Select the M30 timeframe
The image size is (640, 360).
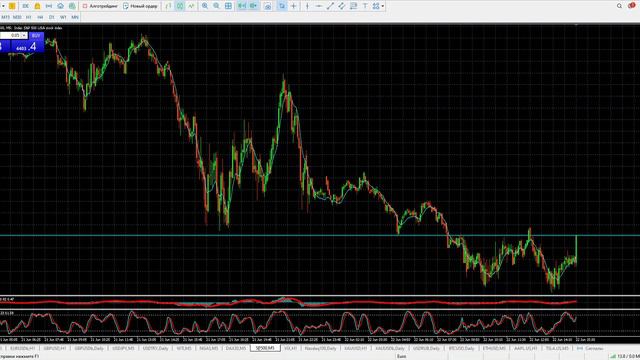17,17
